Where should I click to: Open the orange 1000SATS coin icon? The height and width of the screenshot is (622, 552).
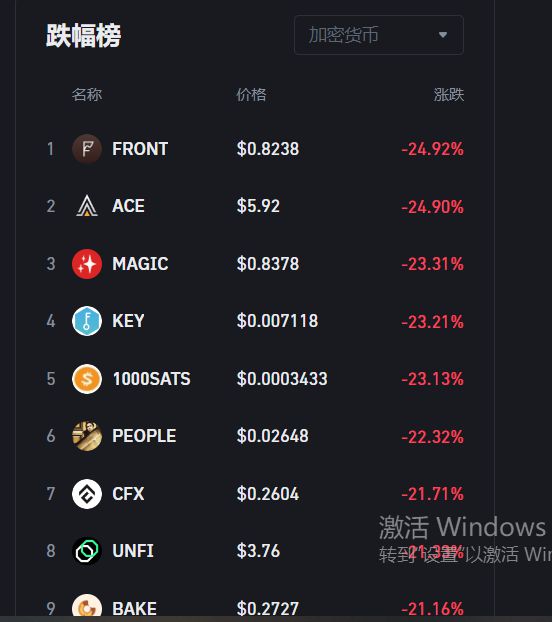pyautogui.click(x=87, y=379)
